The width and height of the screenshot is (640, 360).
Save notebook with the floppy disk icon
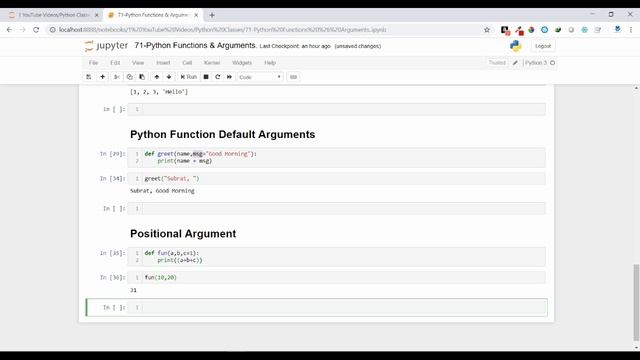[89, 77]
